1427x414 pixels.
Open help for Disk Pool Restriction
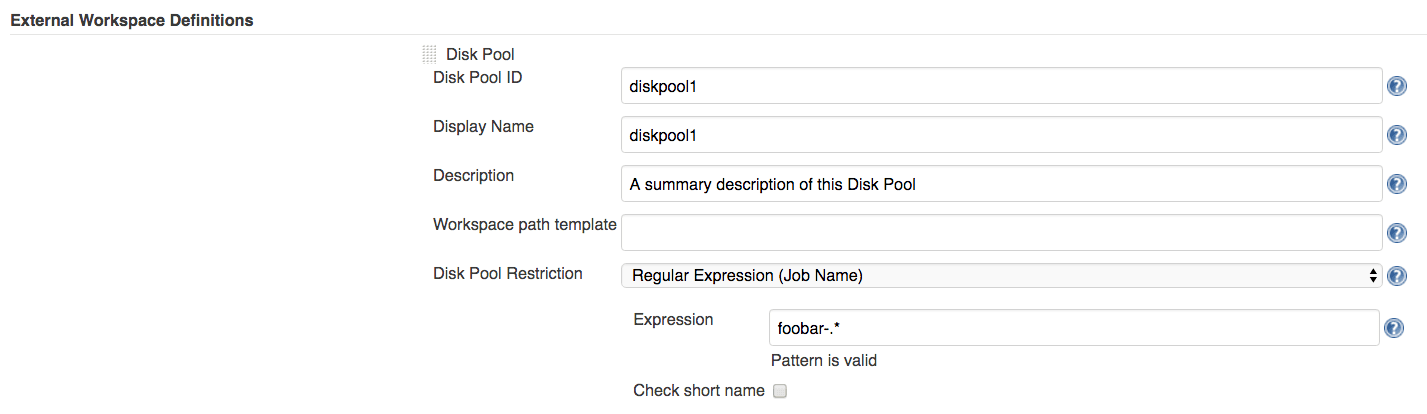1397,276
